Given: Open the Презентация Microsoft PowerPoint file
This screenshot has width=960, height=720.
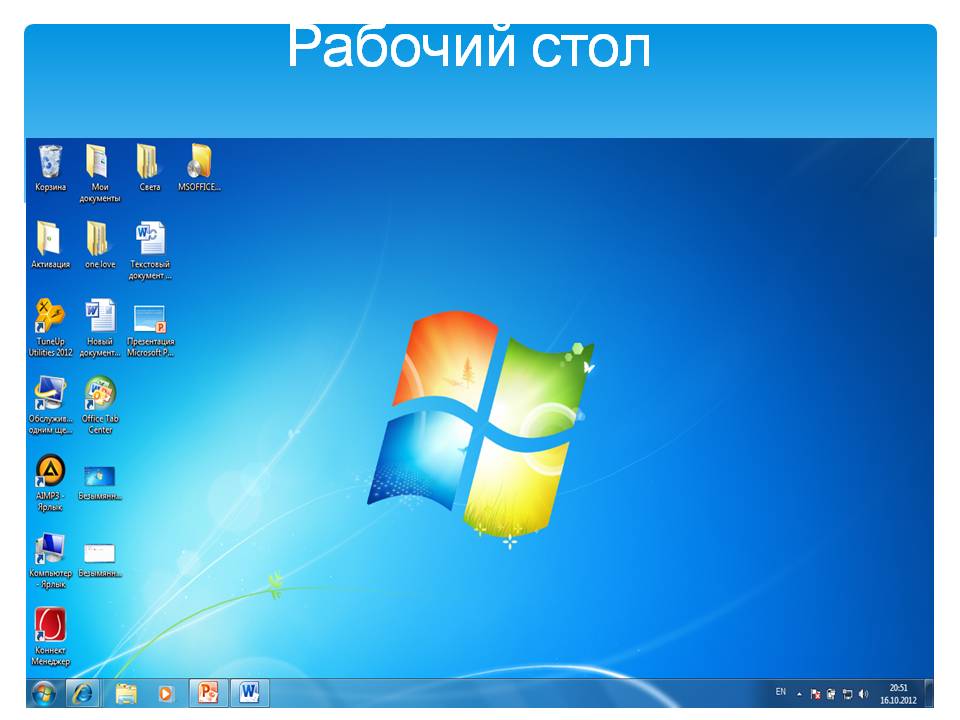Looking at the screenshot, I should coord(149,320).
